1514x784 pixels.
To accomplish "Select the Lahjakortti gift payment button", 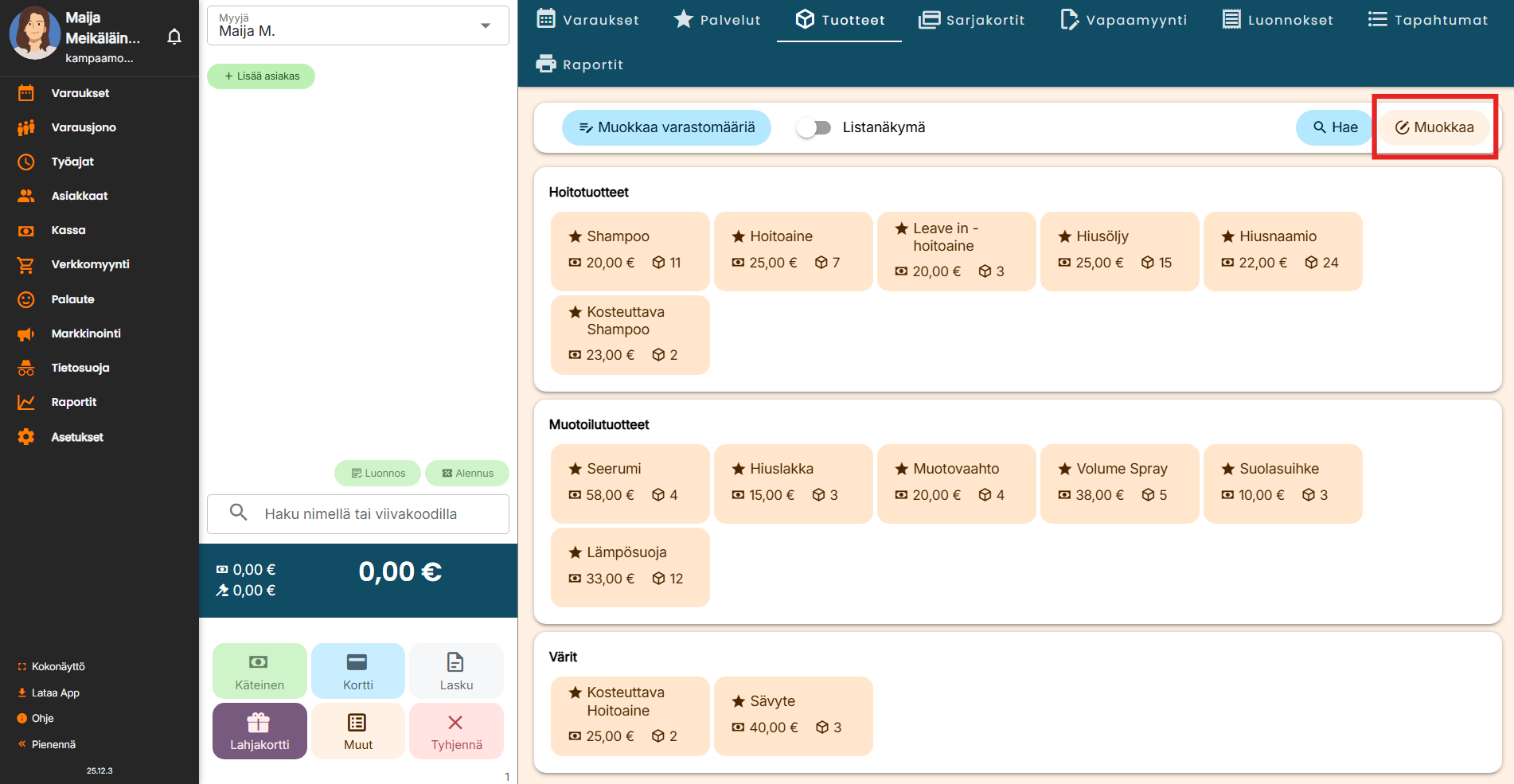I will coord(259,731).
